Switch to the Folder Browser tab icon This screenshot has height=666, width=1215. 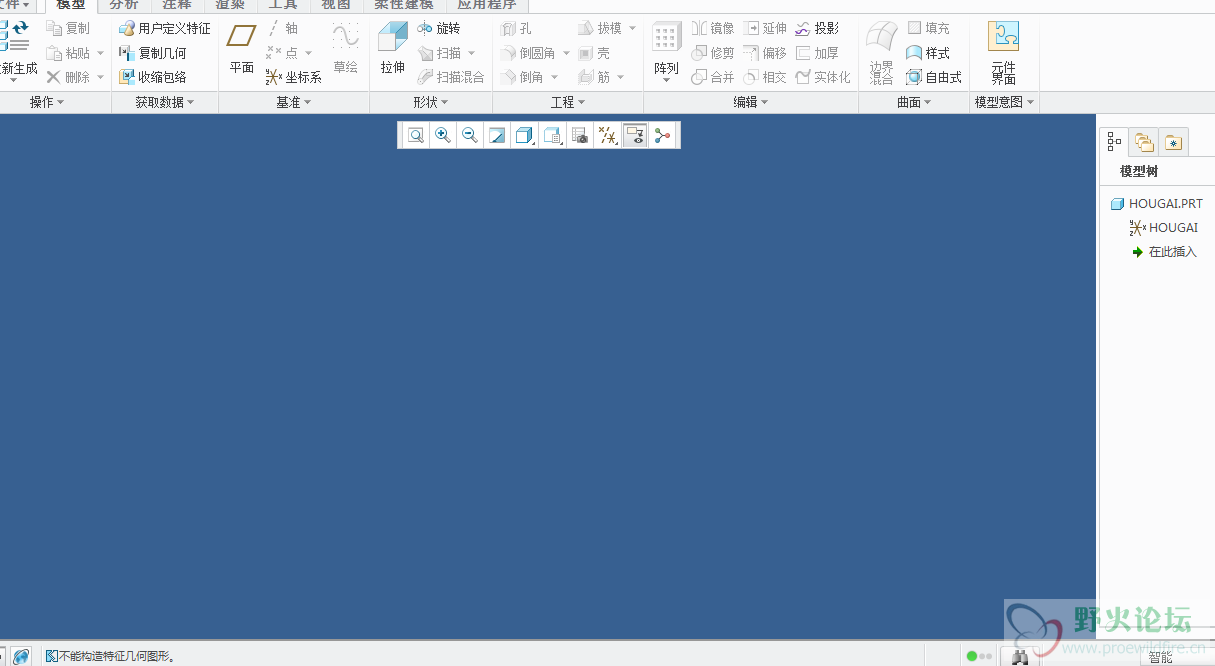pos(1144,142)
